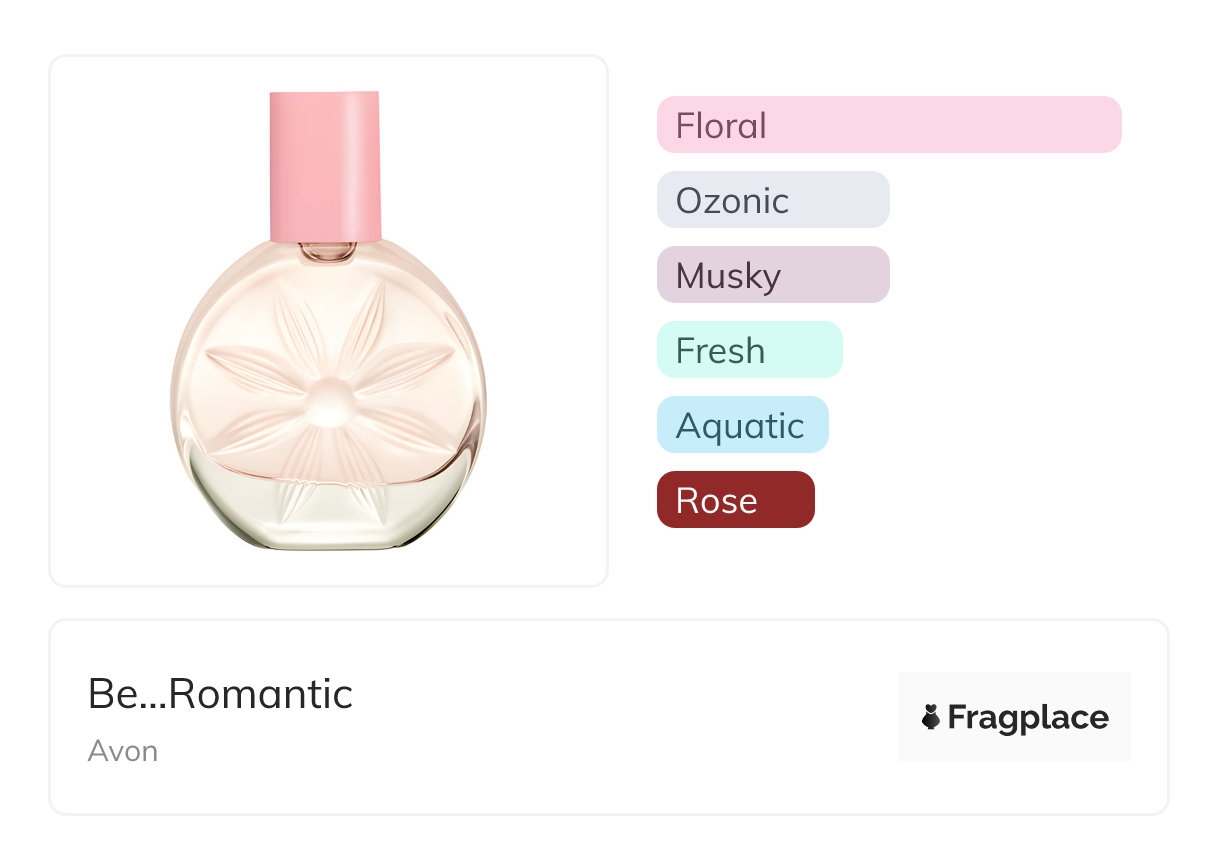Image resolution: width=1218 pixels, height=864 pixels.
Task: Click the pink cap of the bottle
Action: click(x=325, y=165)
